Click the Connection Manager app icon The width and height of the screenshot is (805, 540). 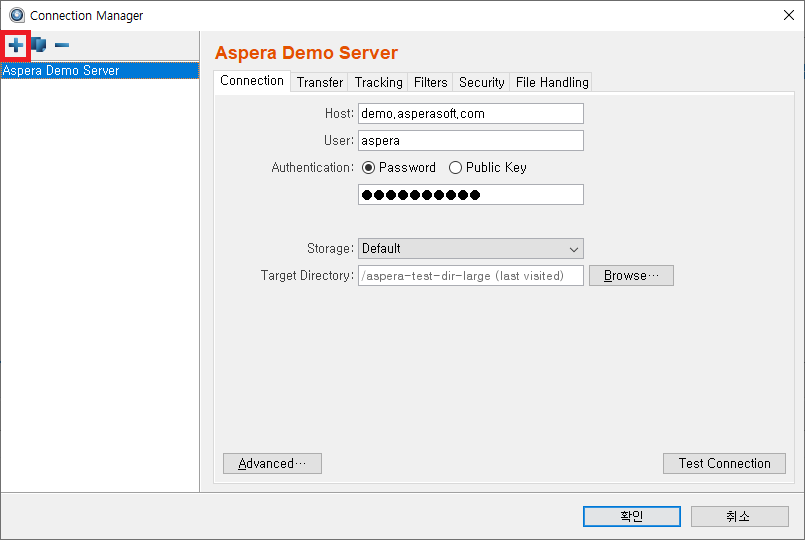(x=16, y=15)
